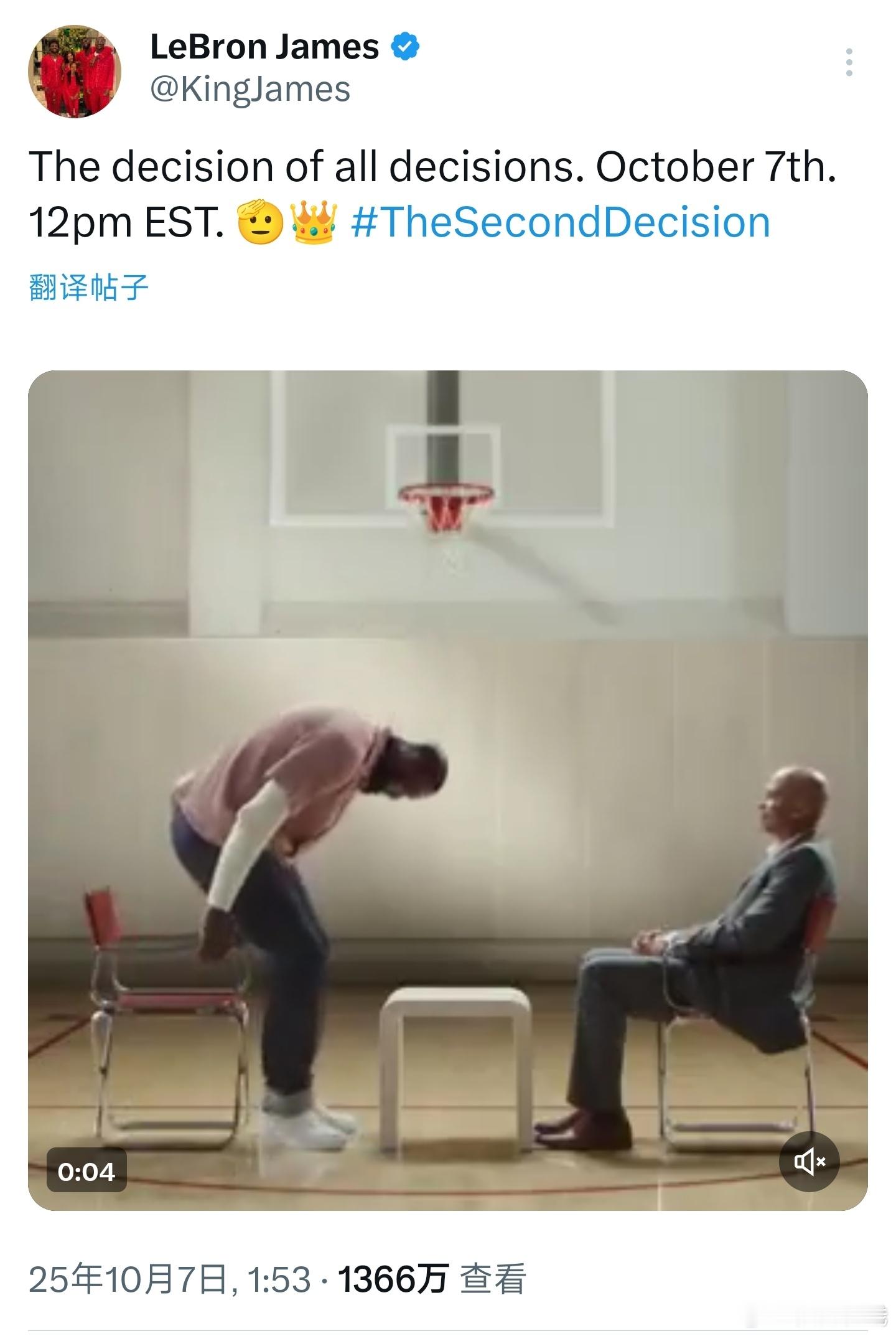Open LeBron James's profile avatar photo
Screen dimensions: 896x1336
click(75, 71)
